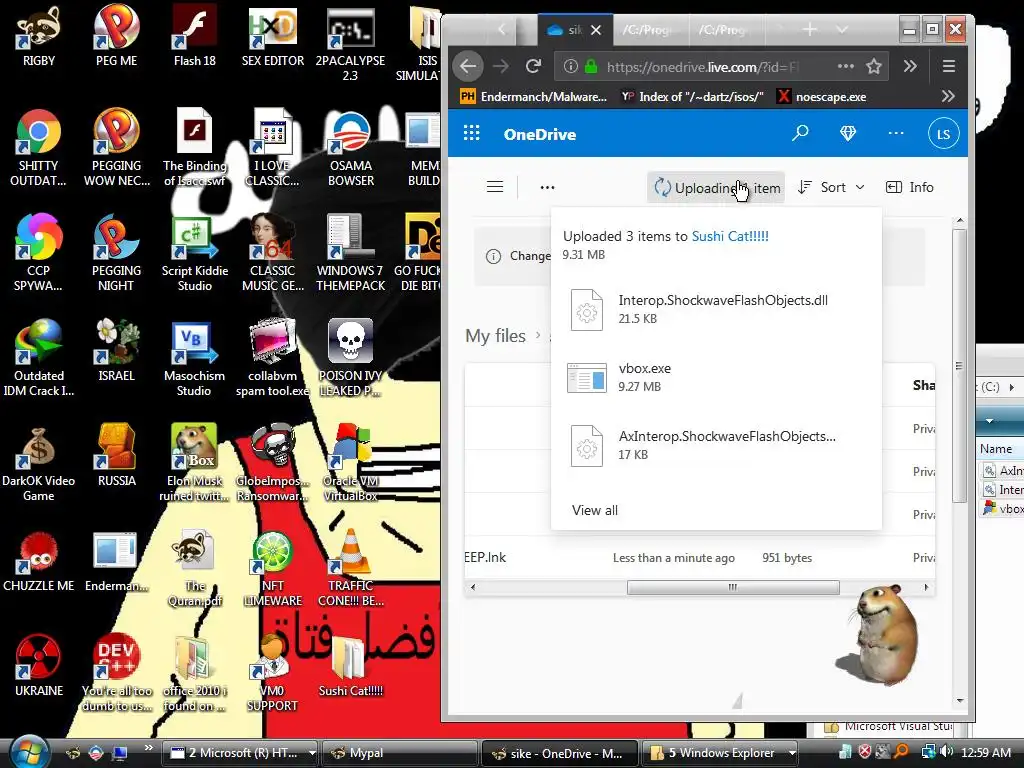Image resolution: width=1024 pixels, height=768 pixels.
Task: Open a new browser tab
Action: point(809,29)
